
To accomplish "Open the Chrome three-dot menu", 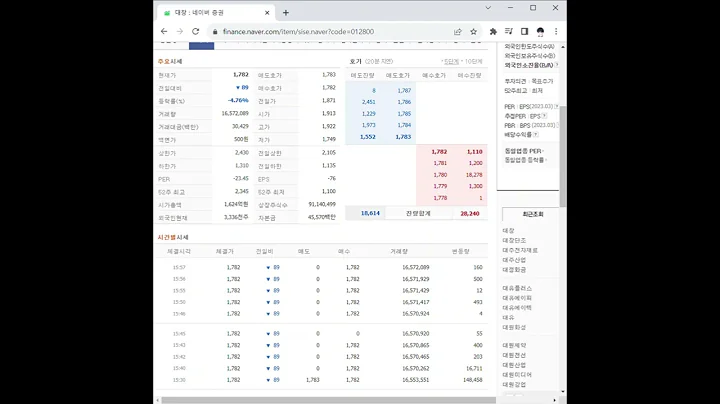I will 556,32.
